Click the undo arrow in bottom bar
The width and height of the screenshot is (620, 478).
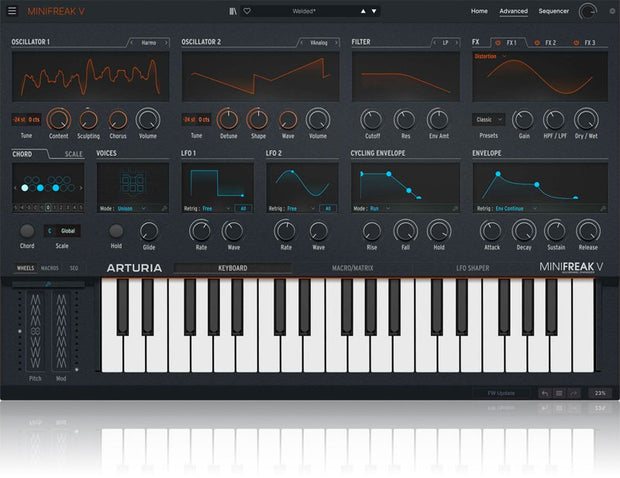pos(545,393)
